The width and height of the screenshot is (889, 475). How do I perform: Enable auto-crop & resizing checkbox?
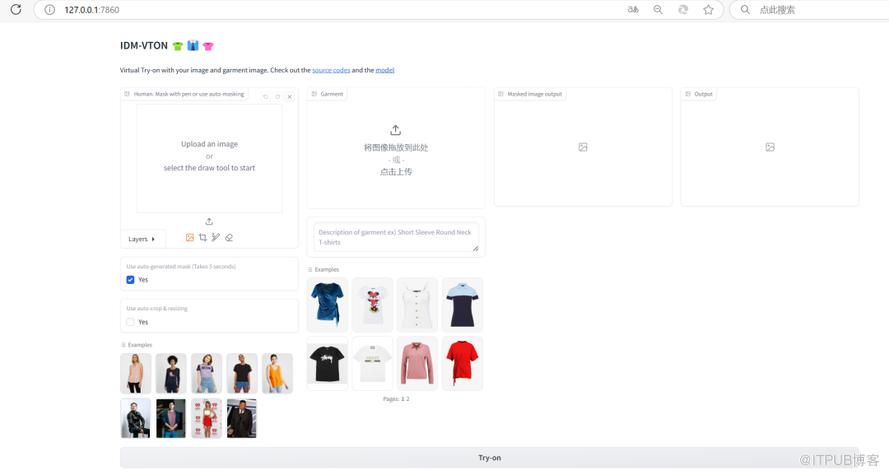point(131,322)
